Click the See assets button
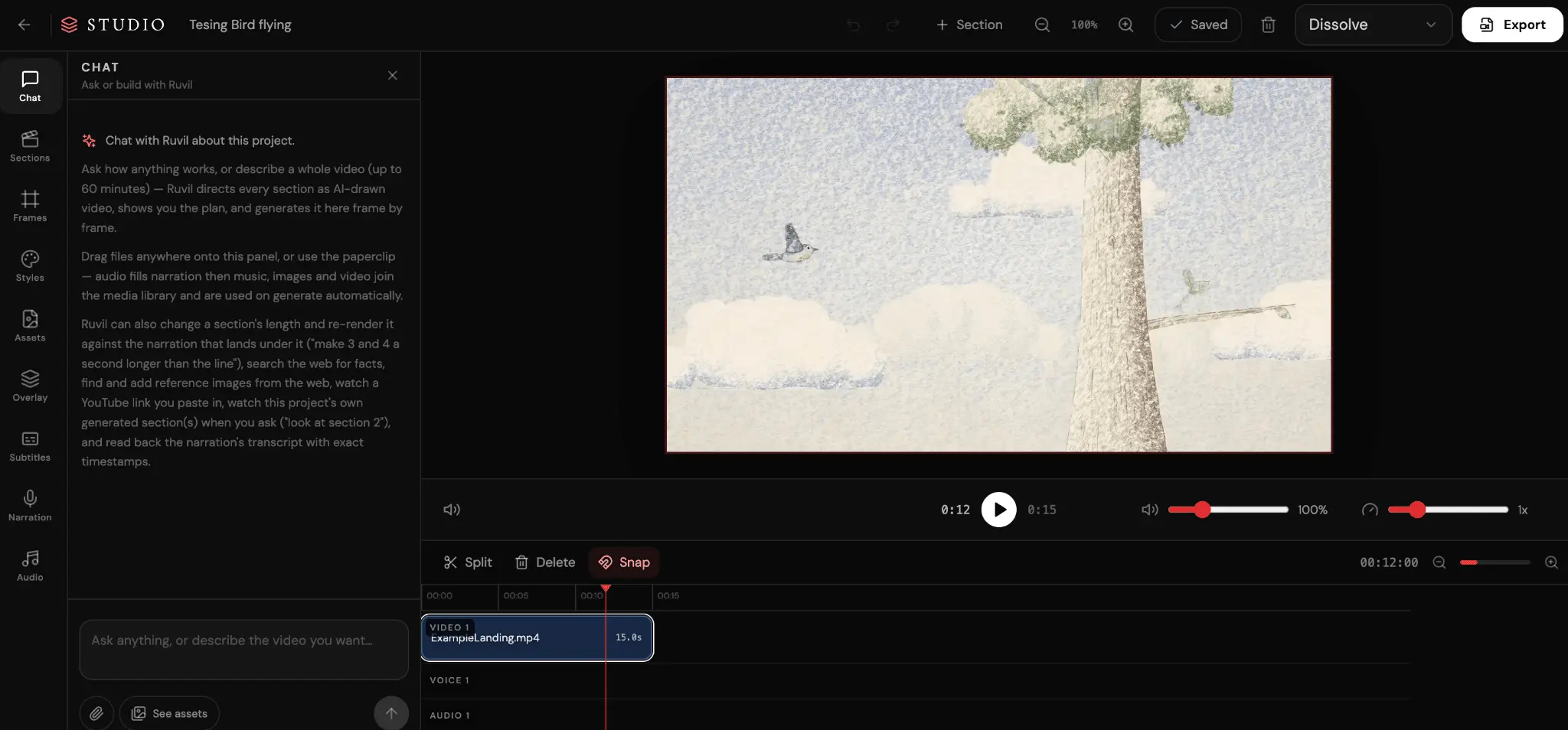The height and width of the screenshot is (730, 1568). (169, 713)
